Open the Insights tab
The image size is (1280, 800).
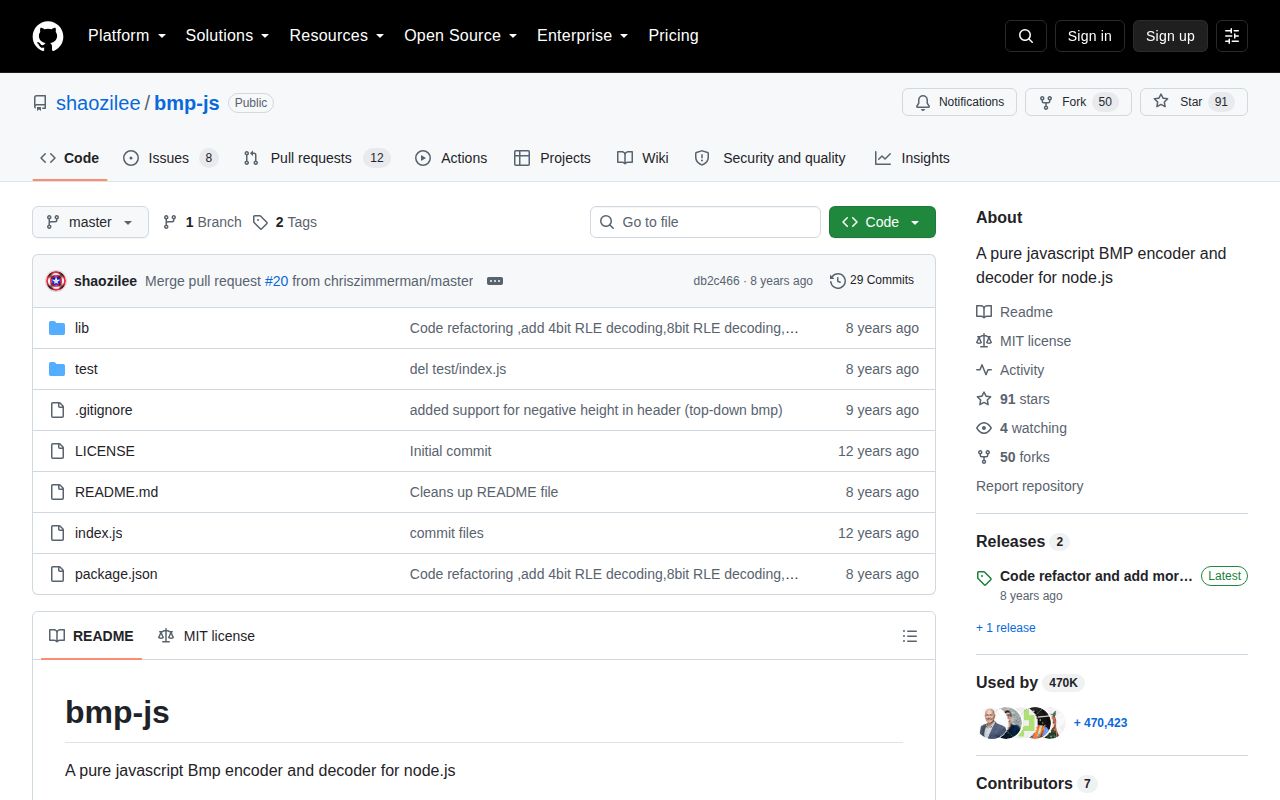tap(912, 158)
